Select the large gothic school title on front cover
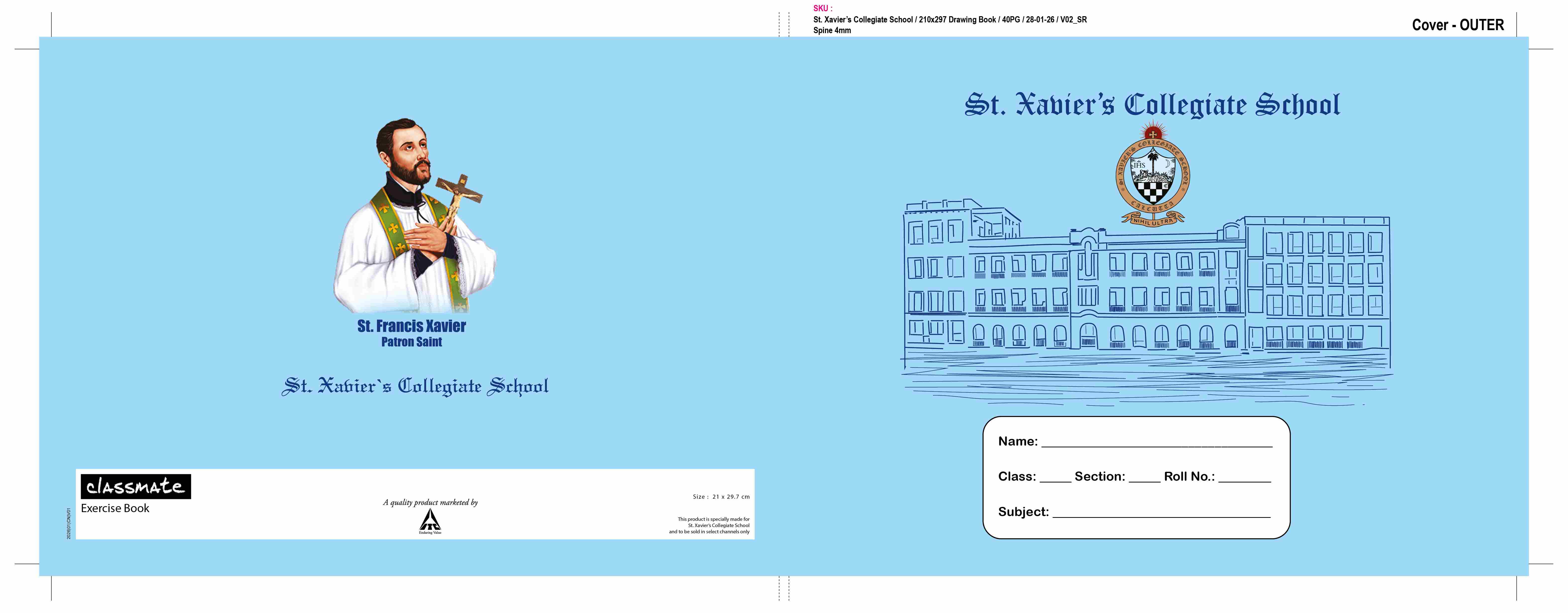 [x=1152, y=105]
